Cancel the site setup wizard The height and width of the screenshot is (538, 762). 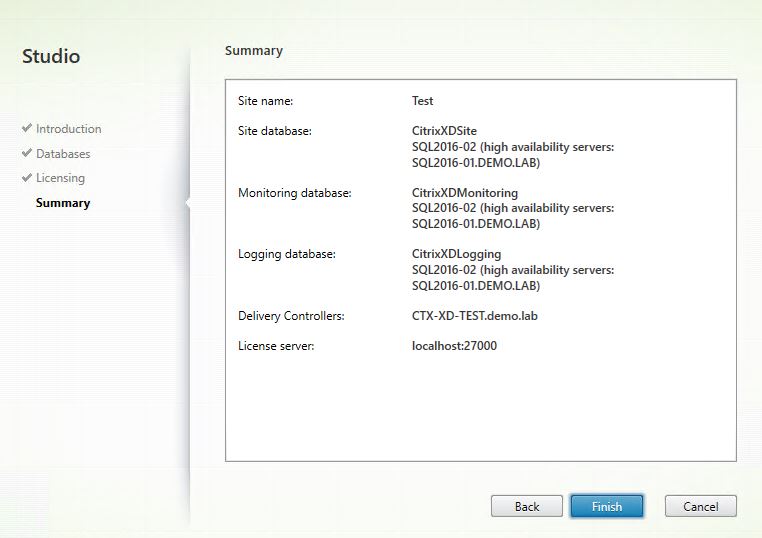click(x=700, y=506)
